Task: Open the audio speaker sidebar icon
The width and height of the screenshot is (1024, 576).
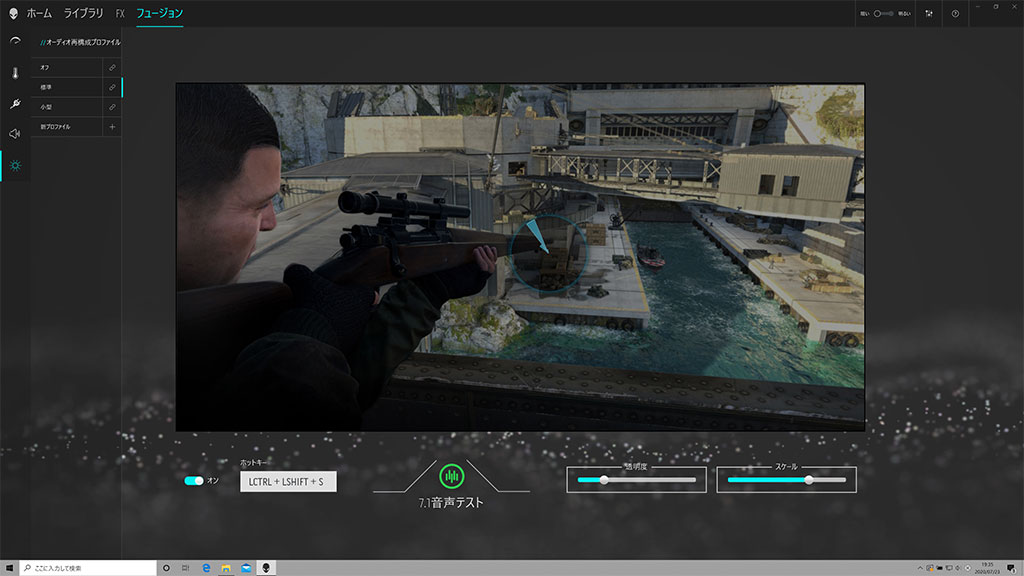Action: click(x=15, y=134)
